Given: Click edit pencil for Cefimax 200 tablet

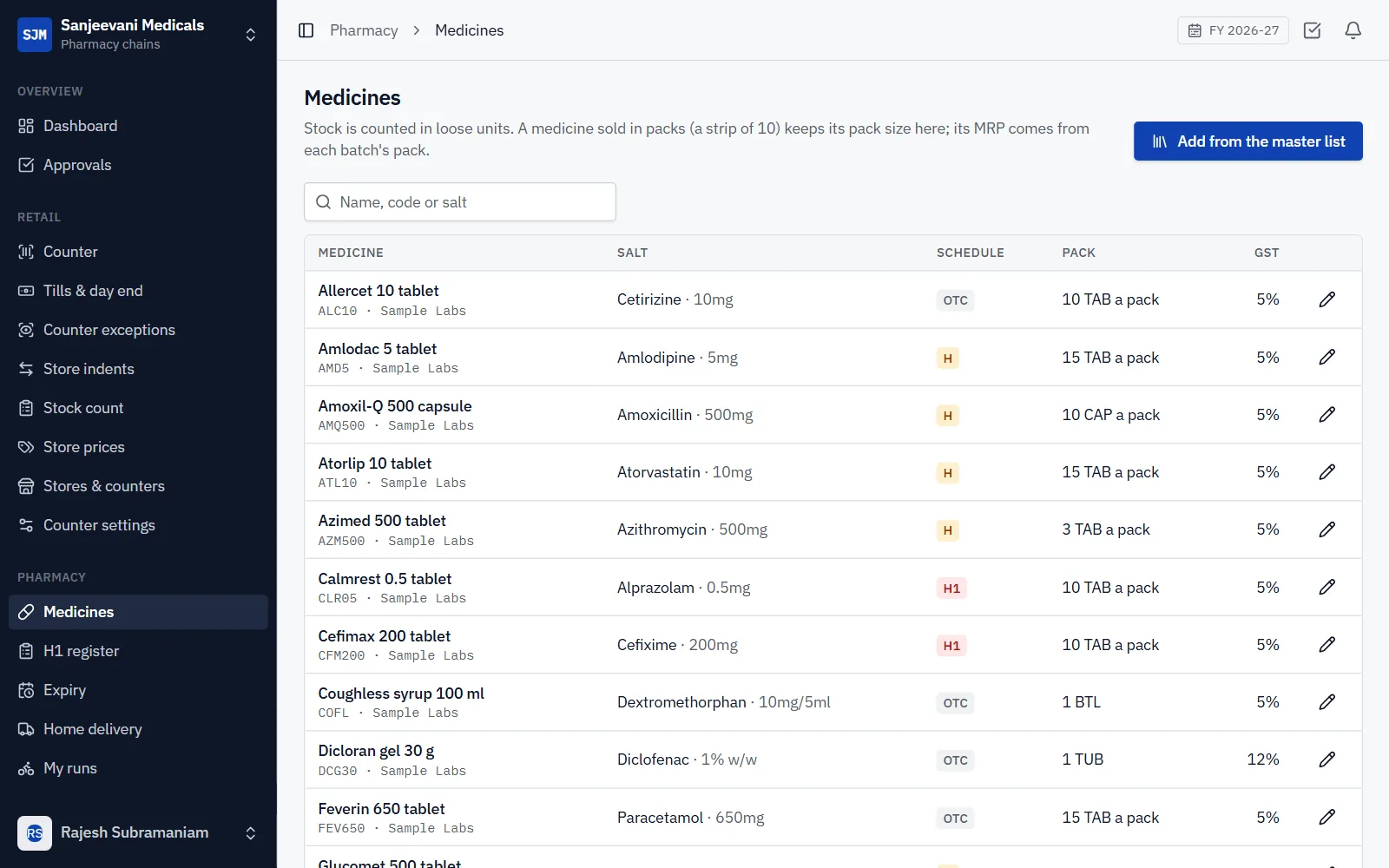Looking at the screenshot, I should pos(1326,645).
